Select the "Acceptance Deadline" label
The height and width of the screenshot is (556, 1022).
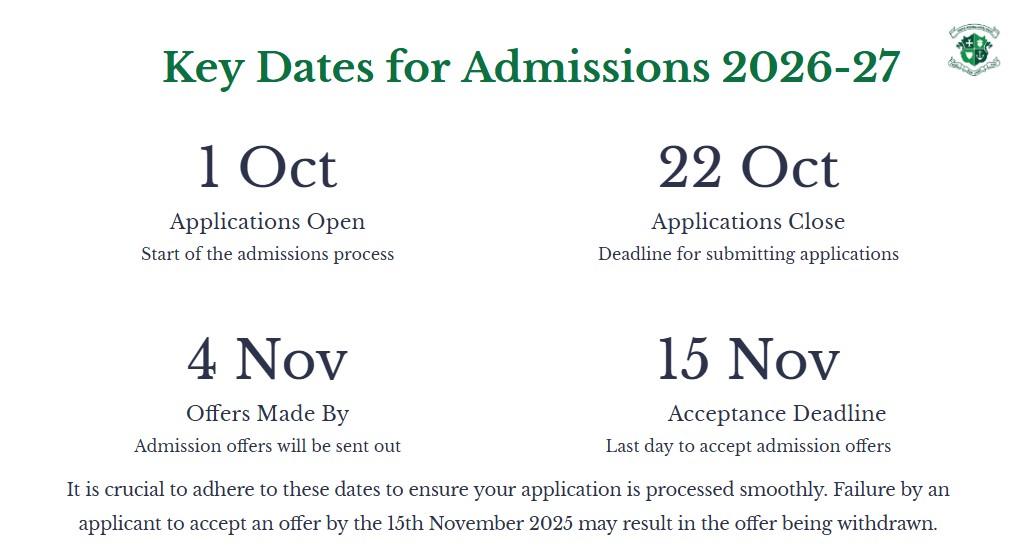coord(776,413)
